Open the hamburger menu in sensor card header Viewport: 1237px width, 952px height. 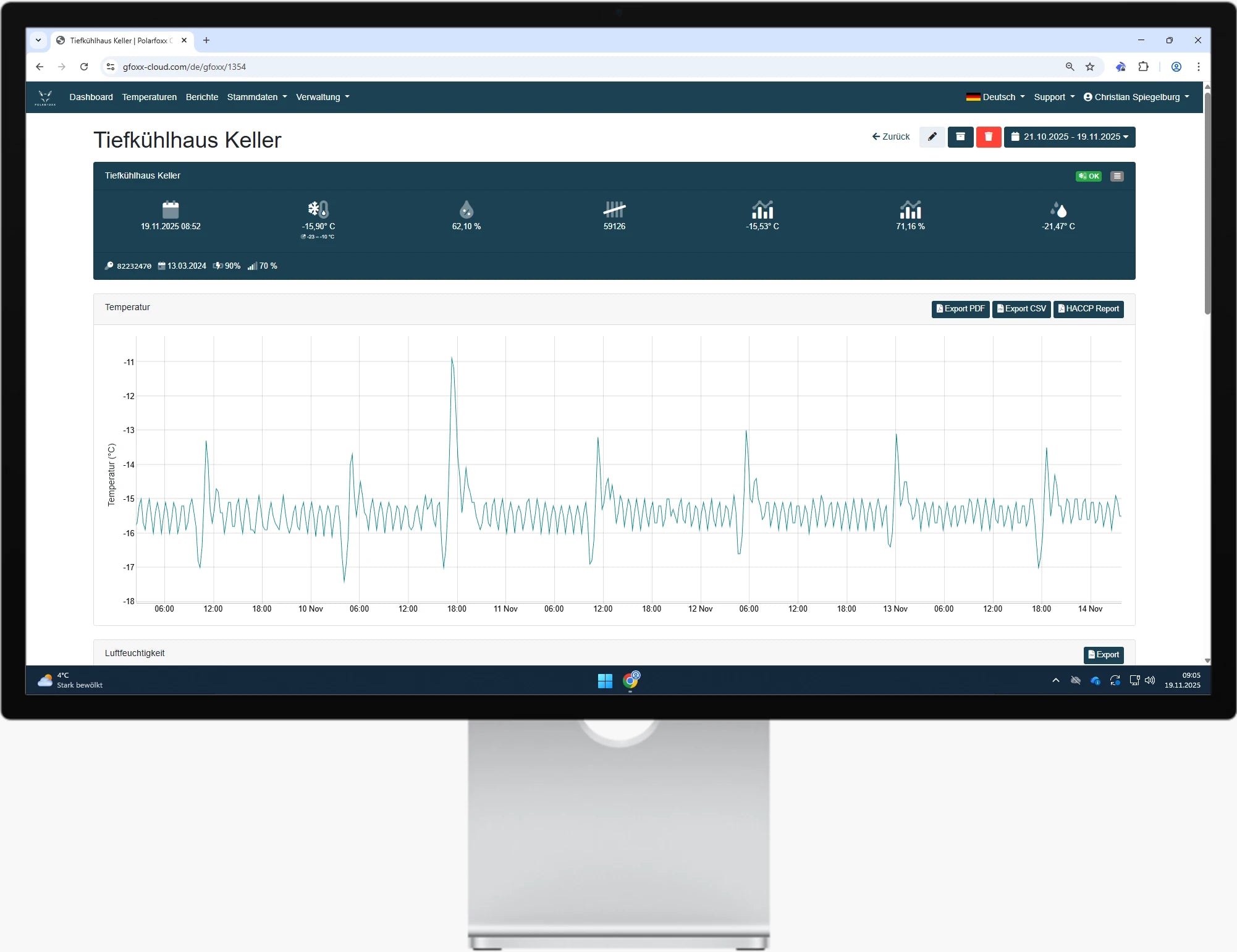pos(1117,176)
